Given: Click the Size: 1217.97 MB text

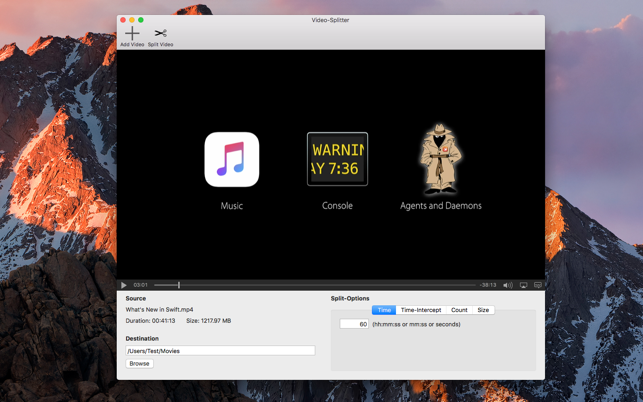Looking at the screenshot, I should tap(208, 321).
